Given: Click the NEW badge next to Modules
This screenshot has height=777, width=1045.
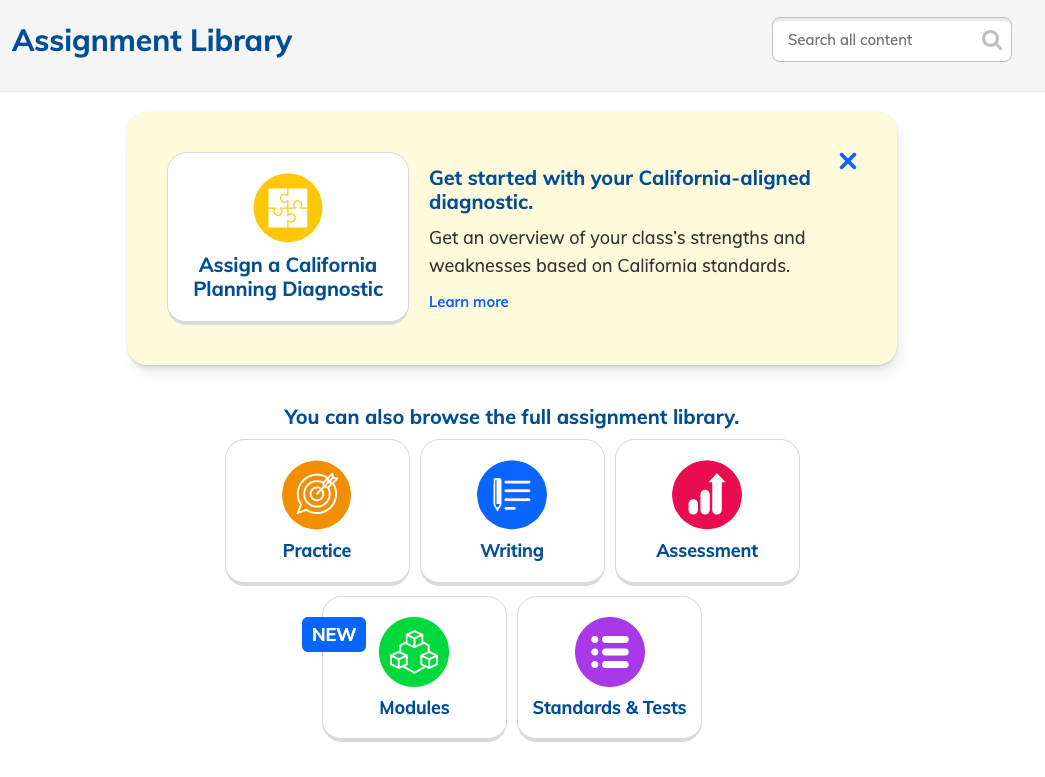Looking at the screenshot, I should pyautogui.click(x=333, y=634).
